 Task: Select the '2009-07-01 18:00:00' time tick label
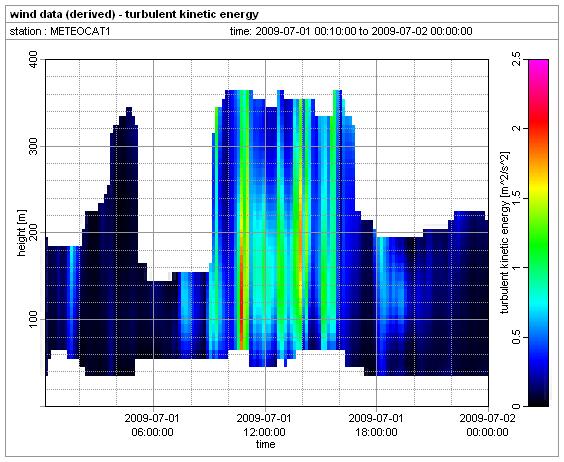pyautogui.click(x=376, y=425)
